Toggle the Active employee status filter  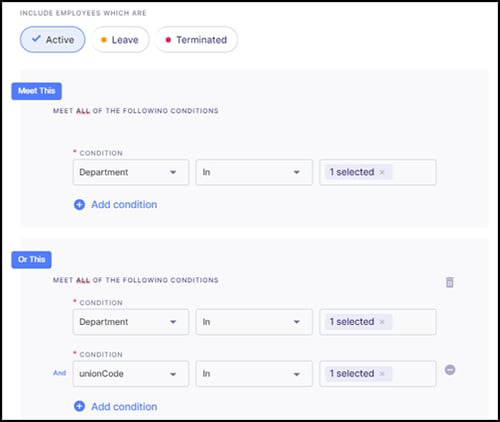tap(53, 40)
